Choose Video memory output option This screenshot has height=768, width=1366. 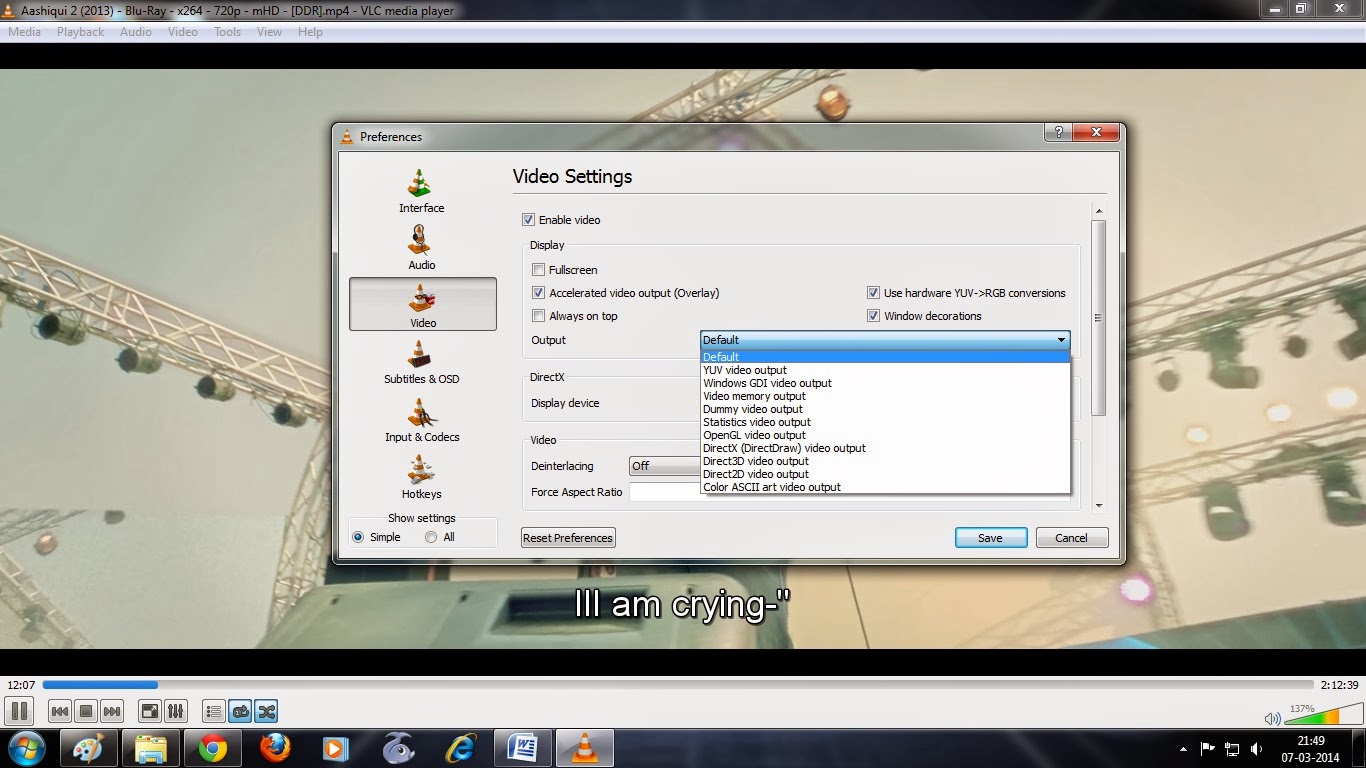click(x=885, y=396)
